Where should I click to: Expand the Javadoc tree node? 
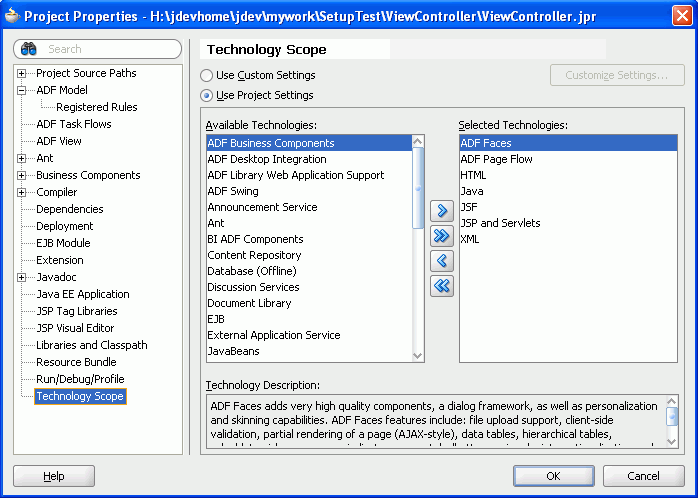point(21,277)
